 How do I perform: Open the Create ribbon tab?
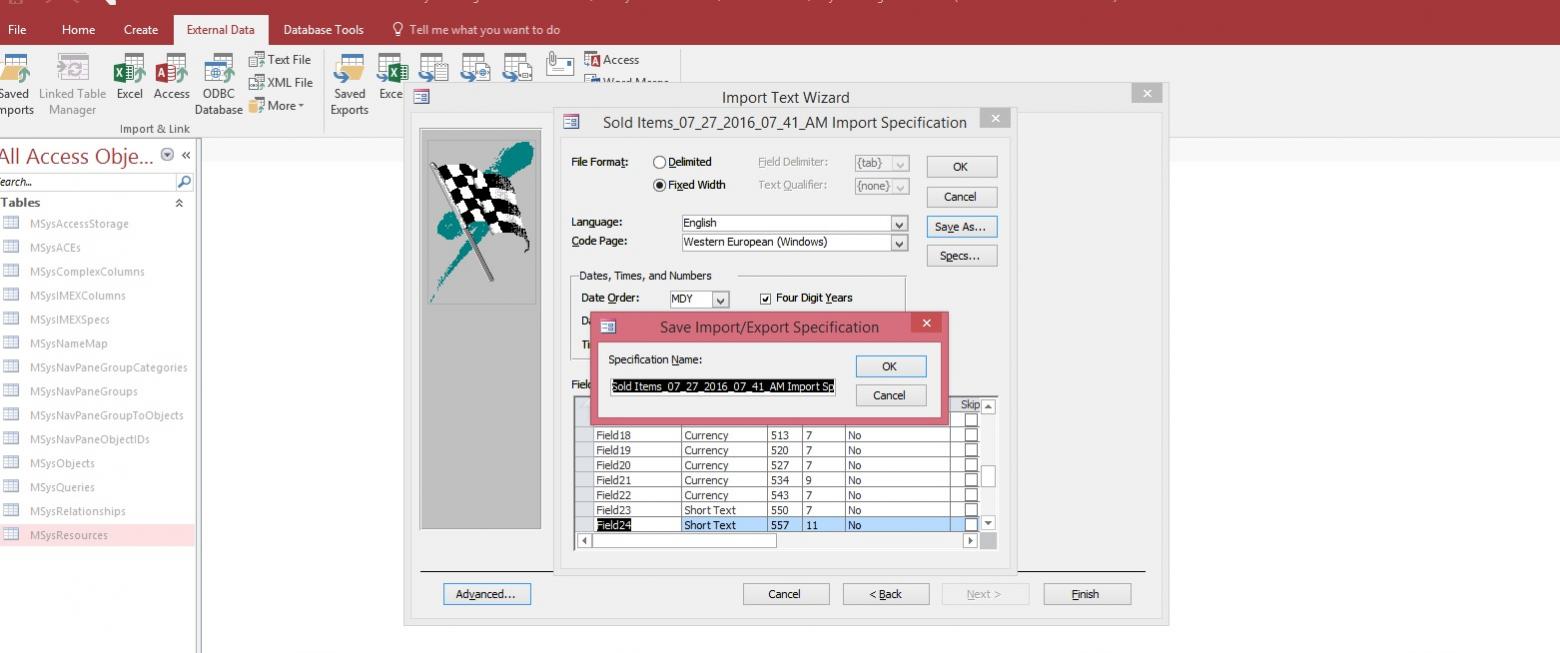(x=141, y=30)
